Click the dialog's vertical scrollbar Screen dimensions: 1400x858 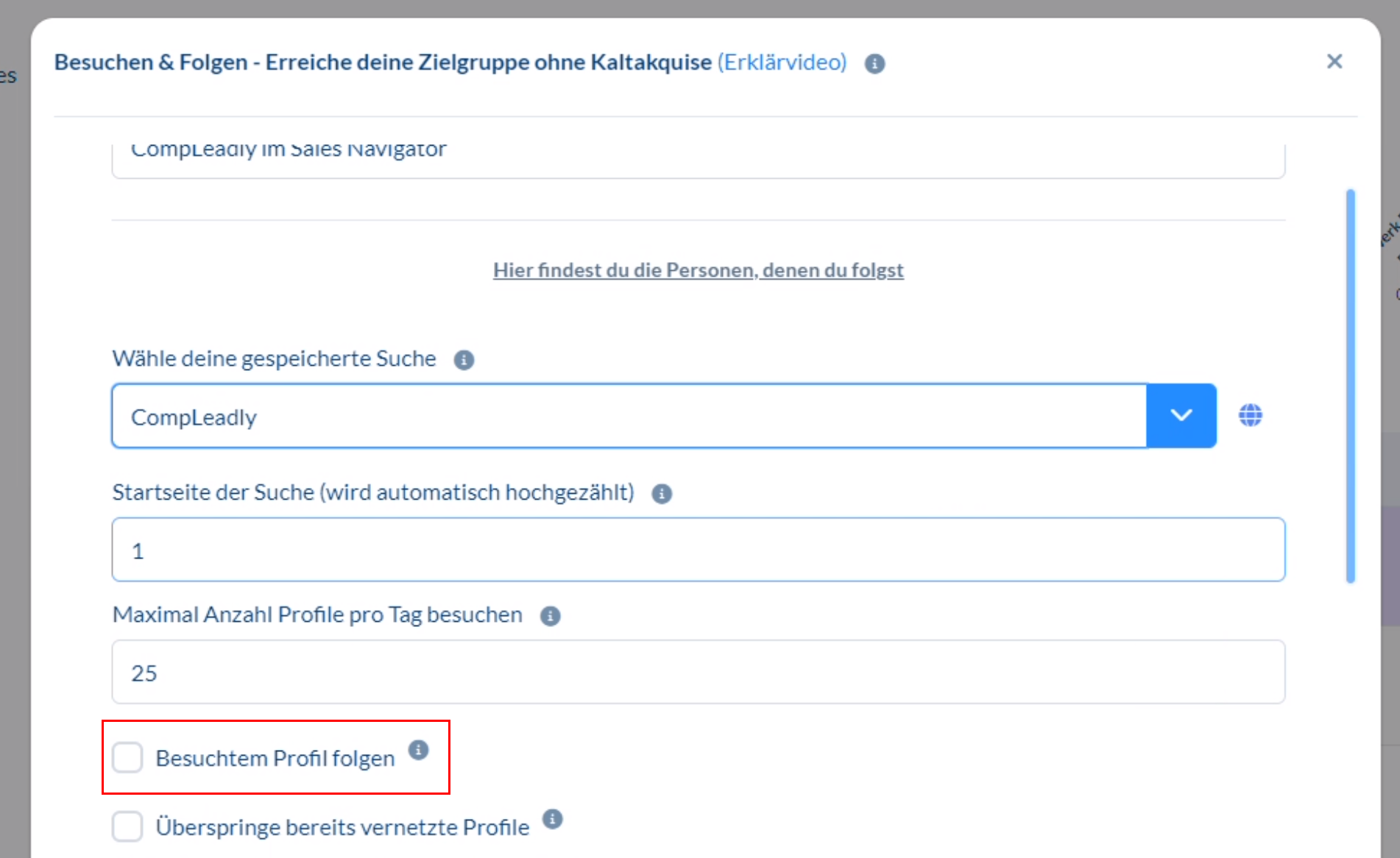tap(1350, 386)
